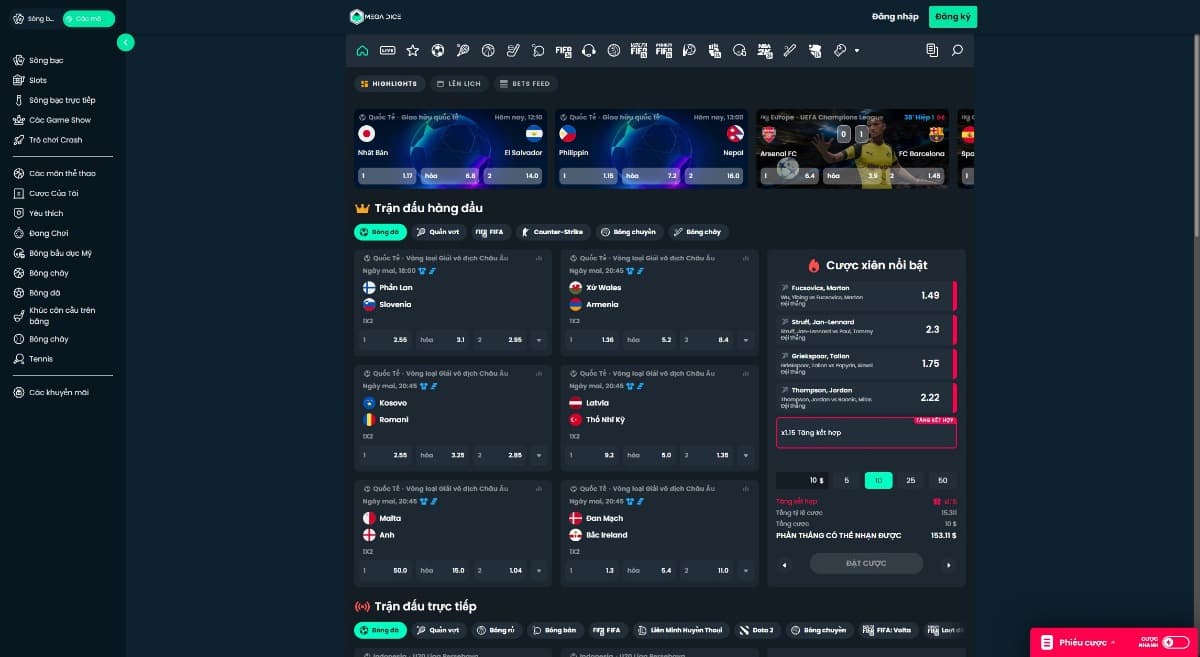Select Counter-Strike chip in top matches
The image size is (1200, 657).
click(554, 232)
